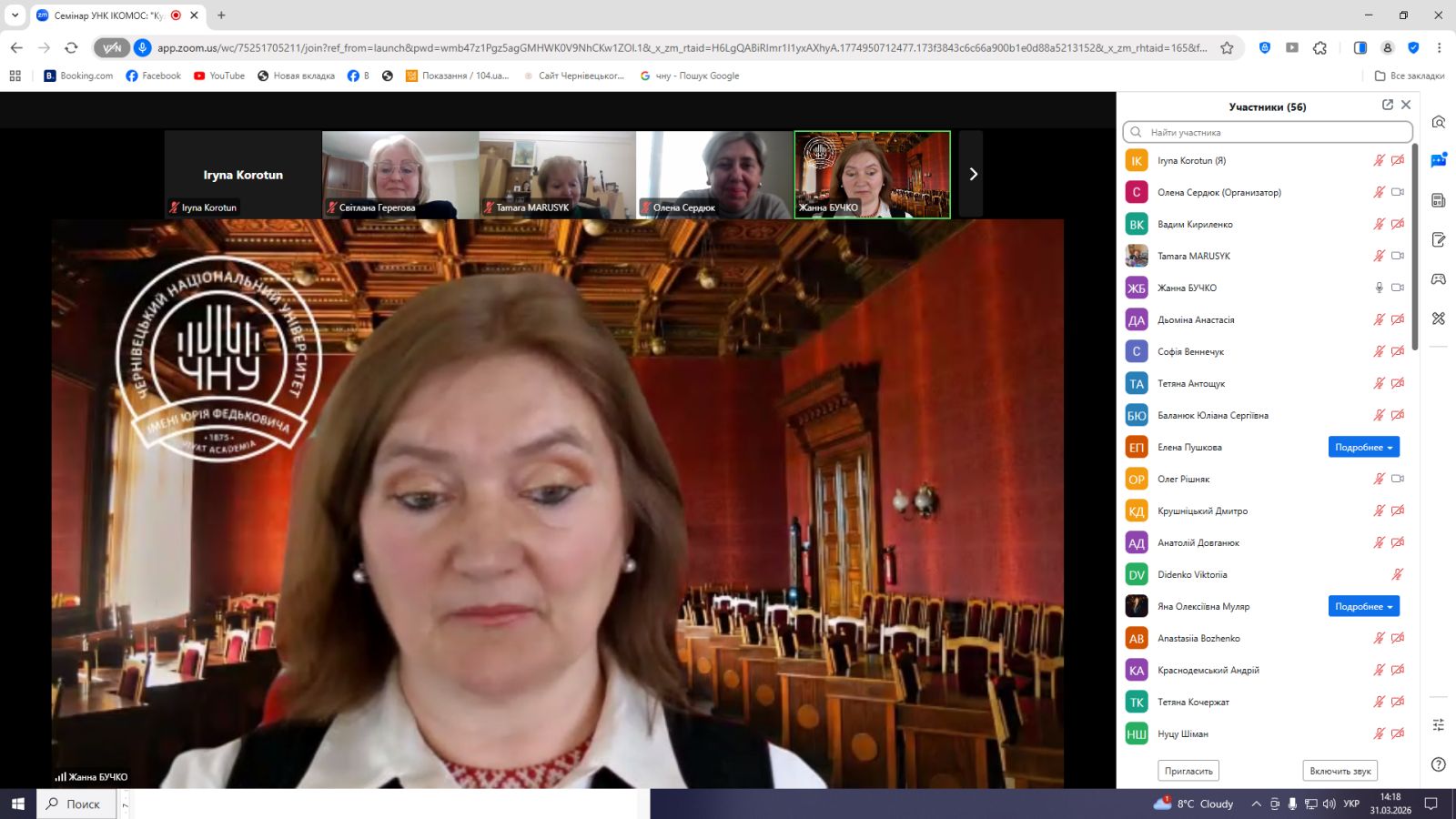
Task: Click the blue check shield extension icon
Action: coord(1413,47)
